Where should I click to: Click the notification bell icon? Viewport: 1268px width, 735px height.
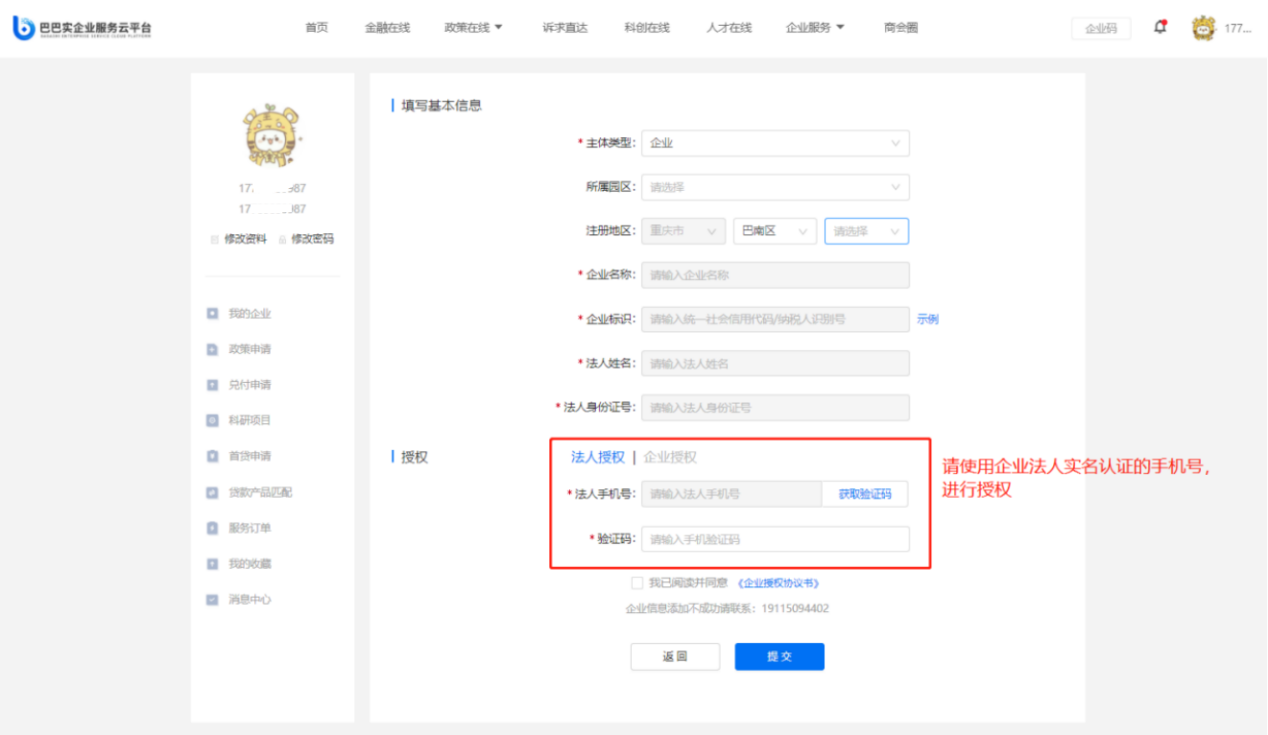1160,27
